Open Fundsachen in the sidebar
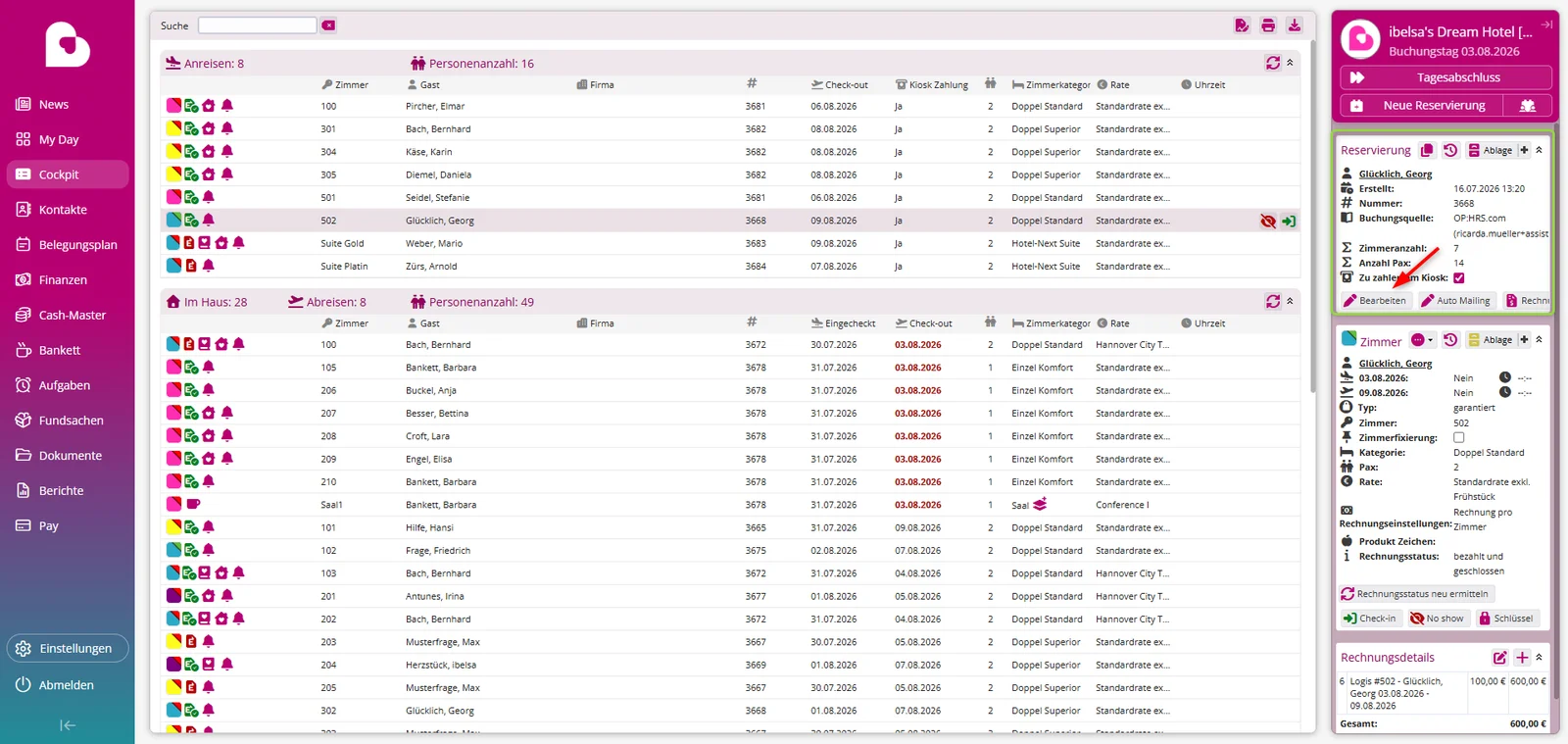Viewport: 1568px width, 744px height. (68, 421)
